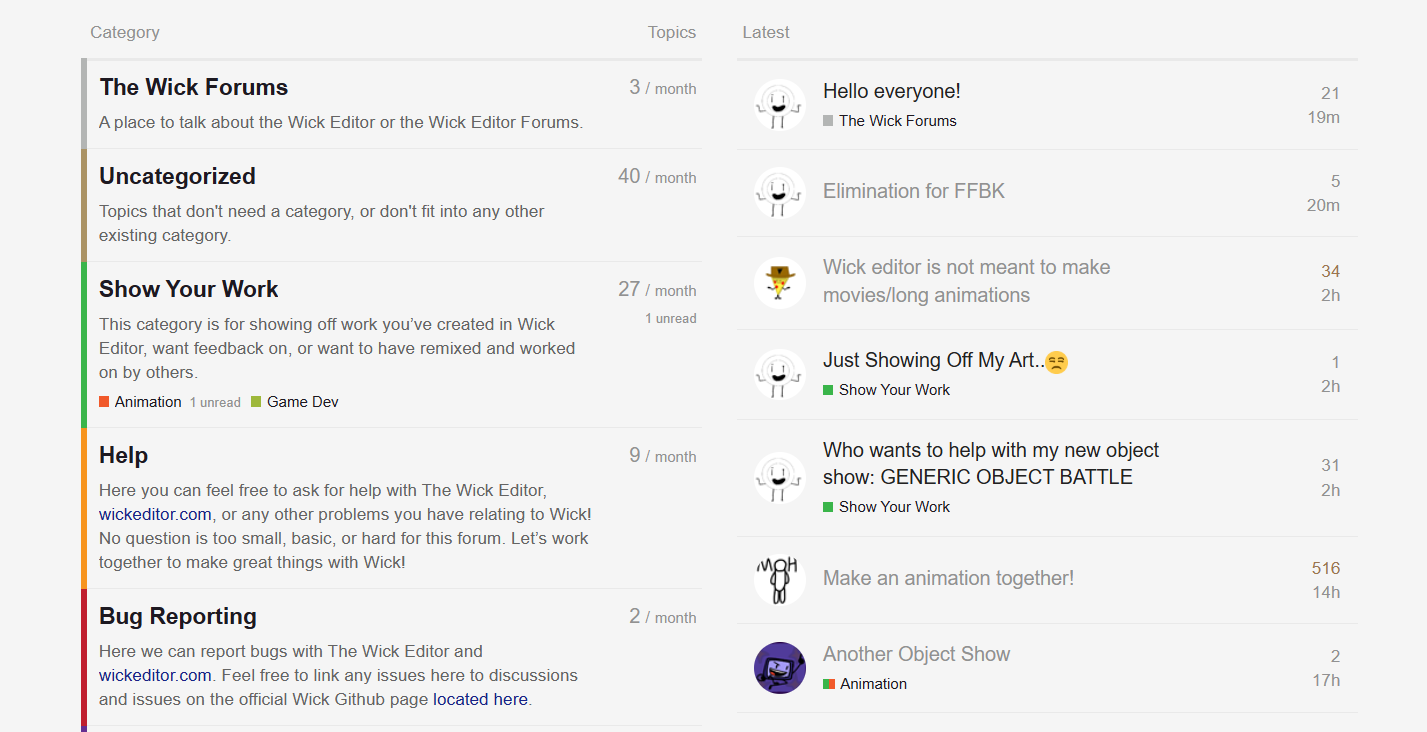Open 'Wick editor is not meant to make movies' topic
The height and width of the screenshot is (732, 1427).
[x=966, y=281]
